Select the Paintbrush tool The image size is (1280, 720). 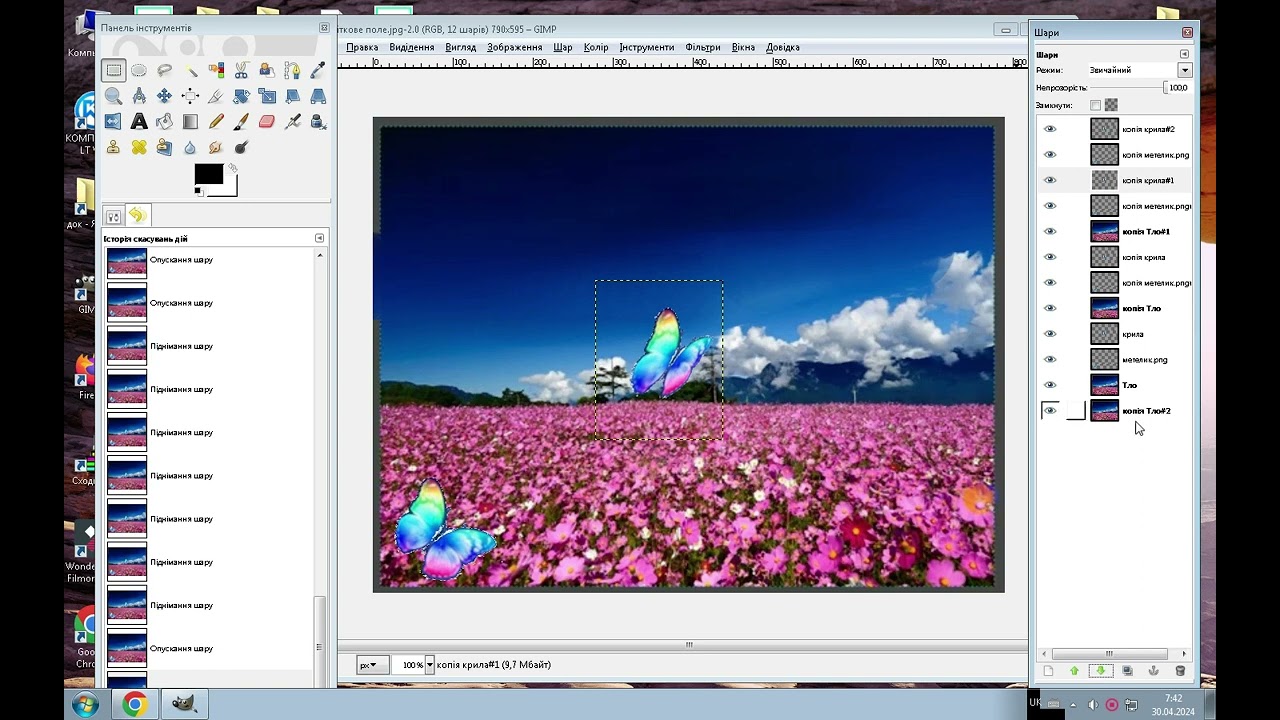click(241, 121)
